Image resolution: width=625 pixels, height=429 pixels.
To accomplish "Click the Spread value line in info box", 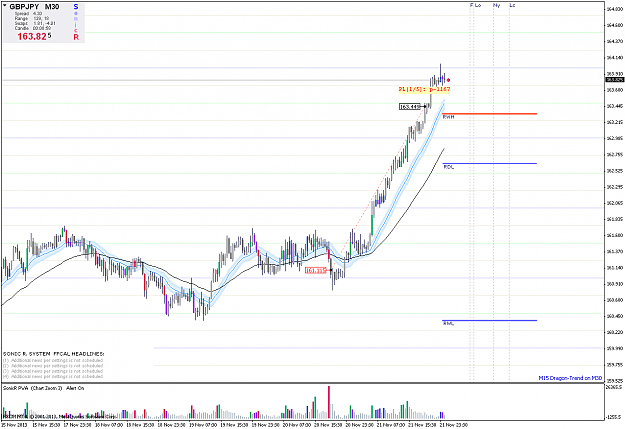I will point(28,14).
